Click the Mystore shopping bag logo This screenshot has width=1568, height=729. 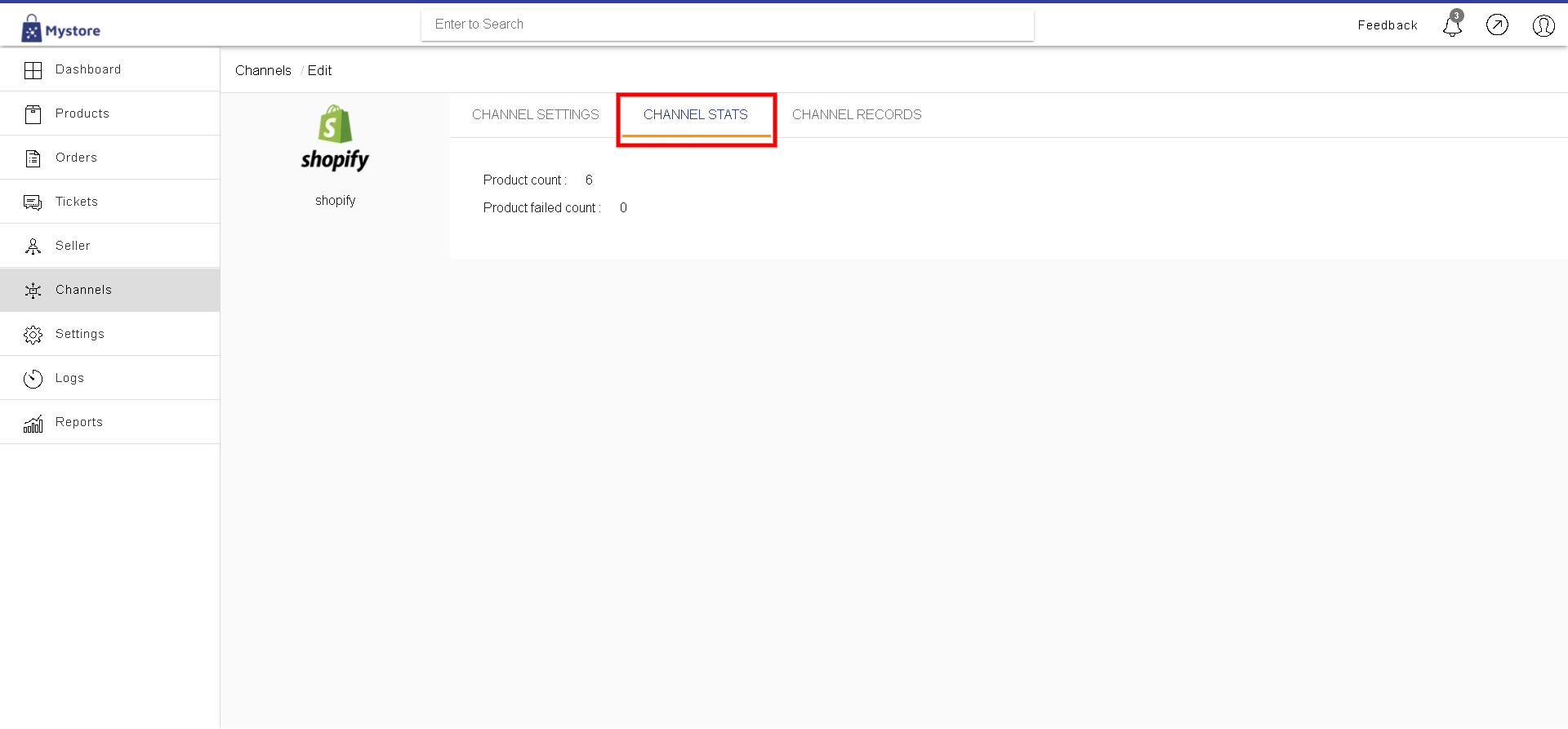(31, 29)
